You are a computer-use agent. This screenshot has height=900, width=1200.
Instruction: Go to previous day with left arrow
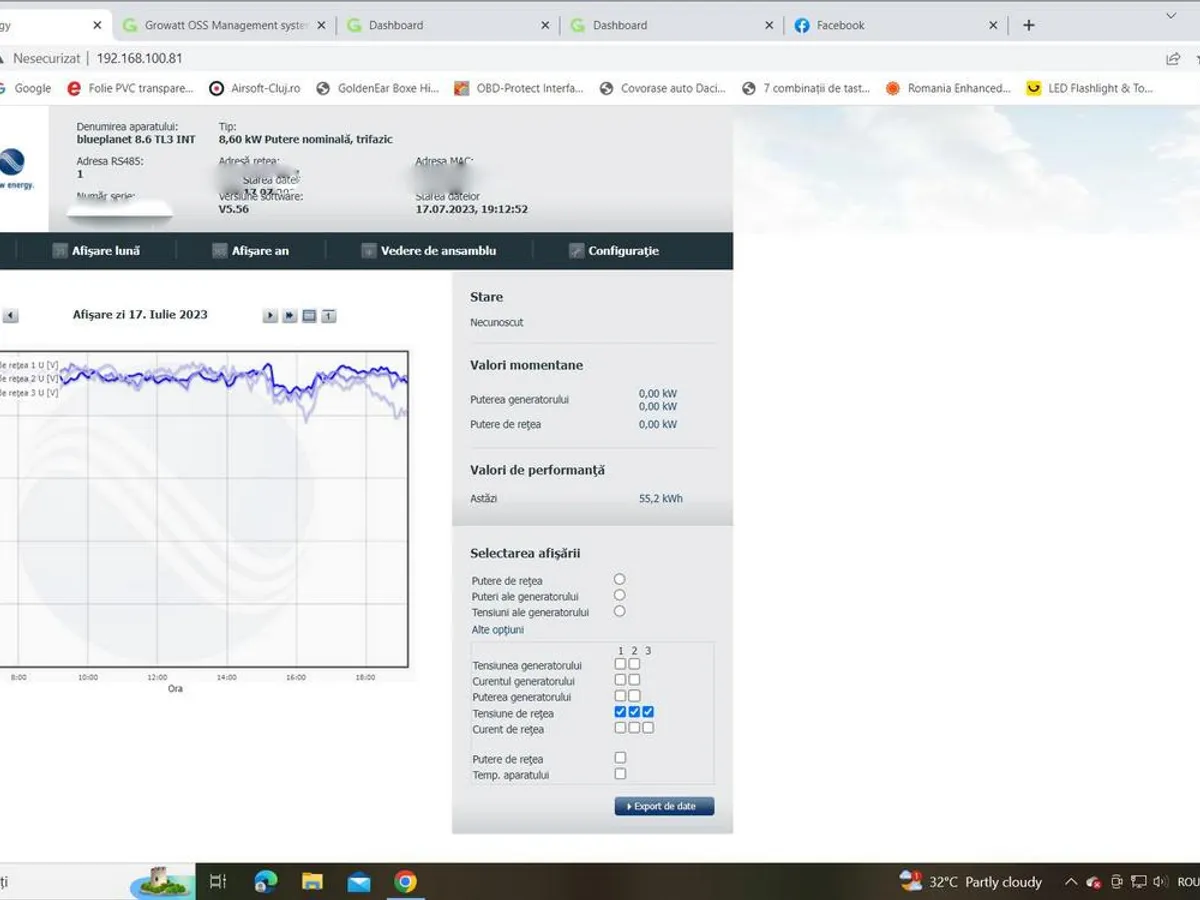(x=10, y=316)
